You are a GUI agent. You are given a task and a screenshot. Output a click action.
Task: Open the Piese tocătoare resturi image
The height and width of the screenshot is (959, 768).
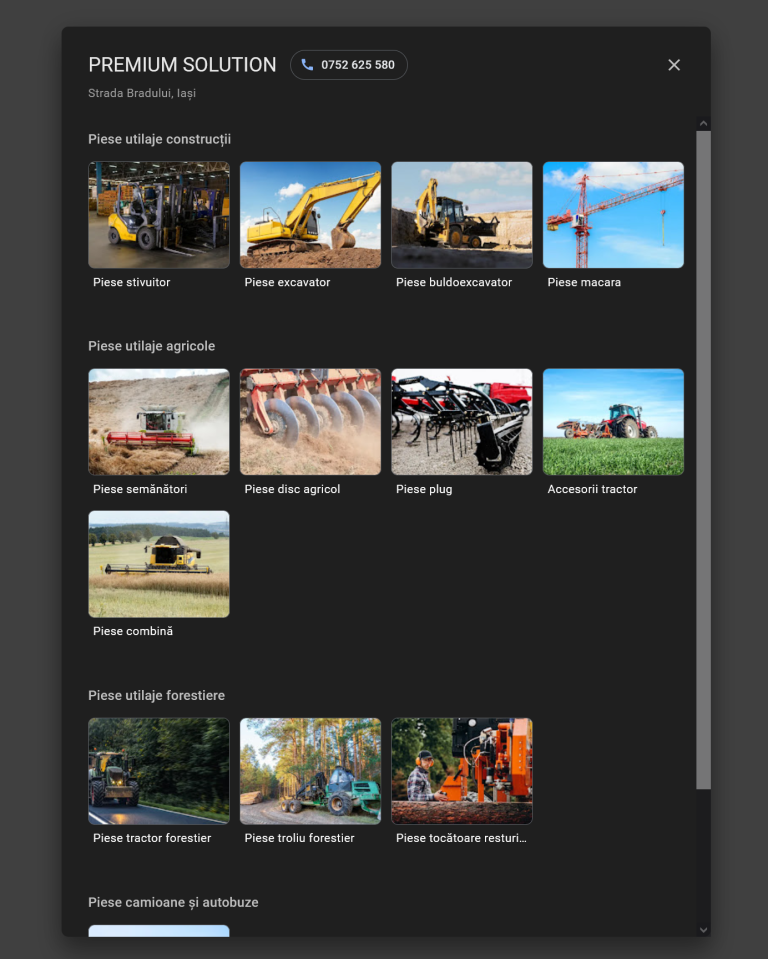click(462, 771)
